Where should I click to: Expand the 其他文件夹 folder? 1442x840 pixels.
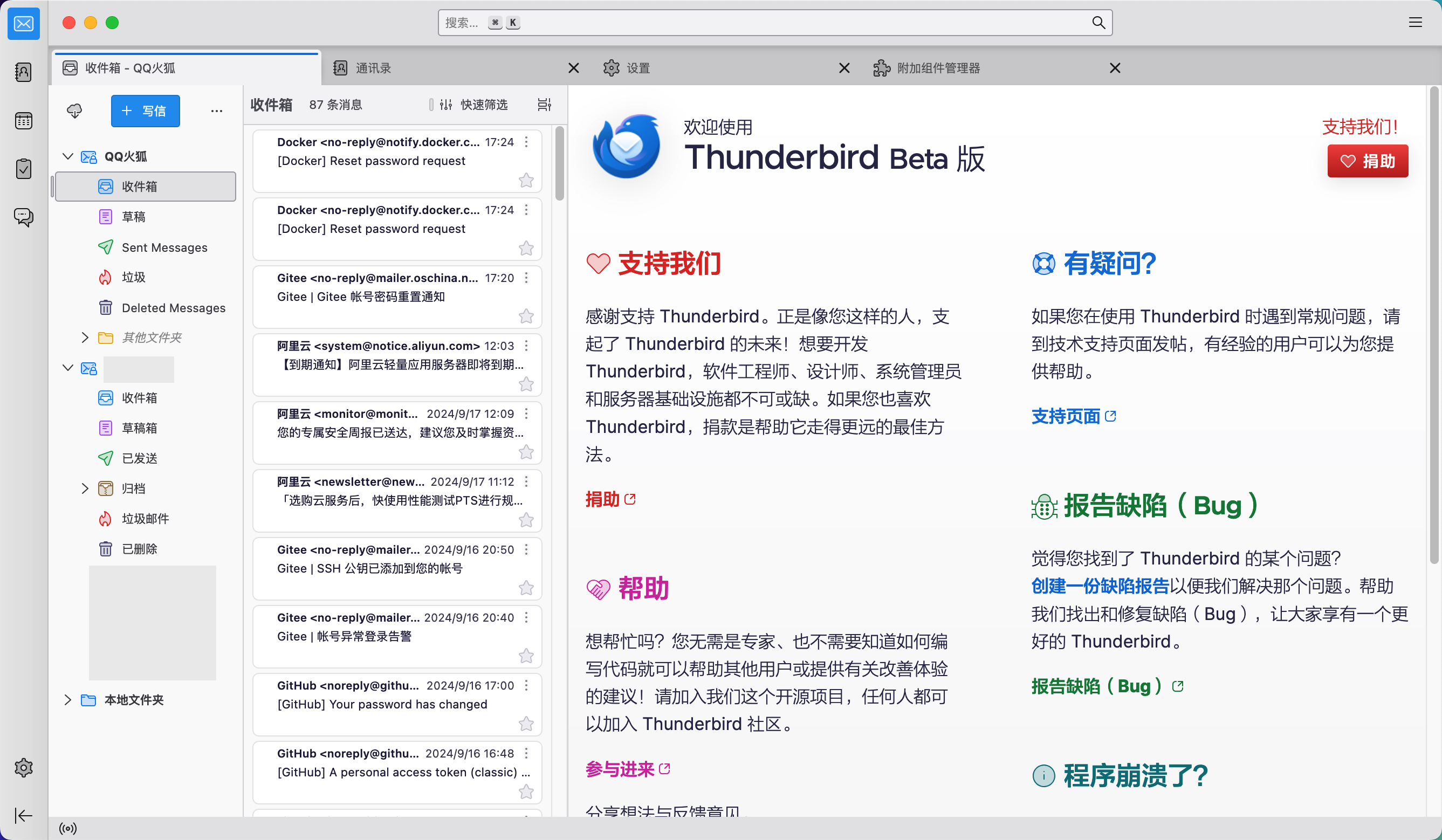[85, 338]
